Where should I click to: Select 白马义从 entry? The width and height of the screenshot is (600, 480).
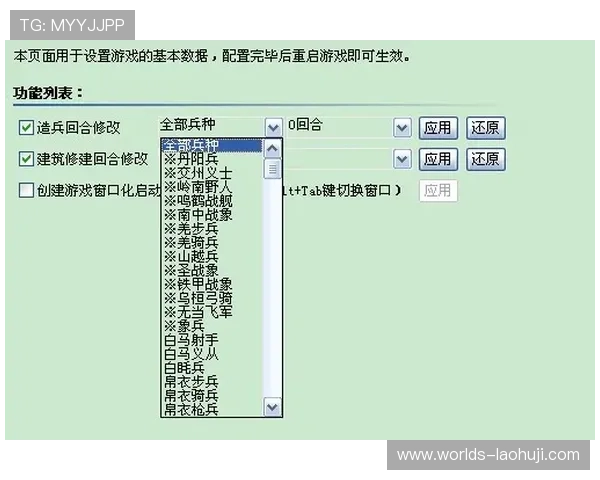click(212, 354)
